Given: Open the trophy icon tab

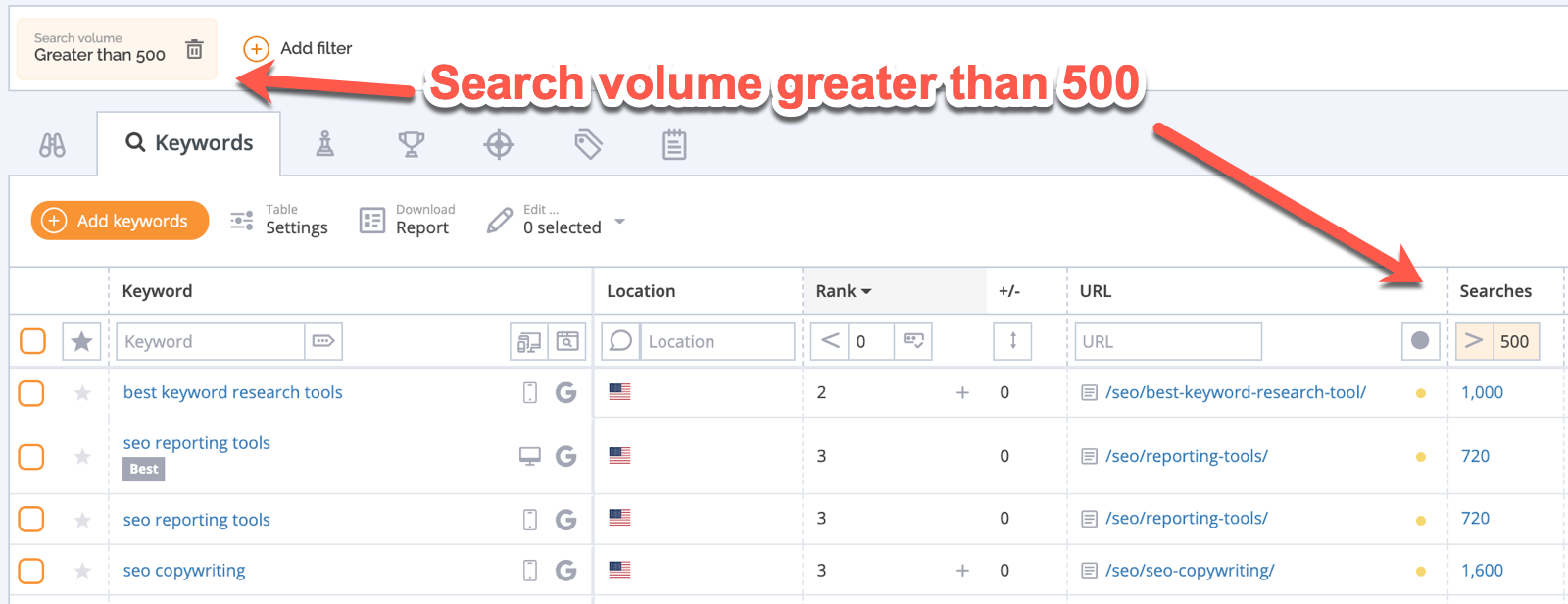Looking at the screenshot, I should click(x=412, y=145).
